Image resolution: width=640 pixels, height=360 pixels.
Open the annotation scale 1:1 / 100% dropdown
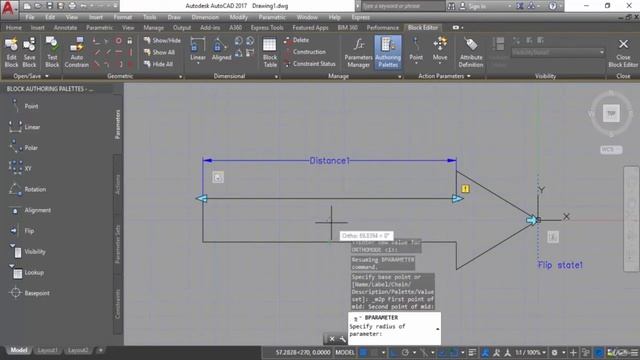click(x=530, y=352)
